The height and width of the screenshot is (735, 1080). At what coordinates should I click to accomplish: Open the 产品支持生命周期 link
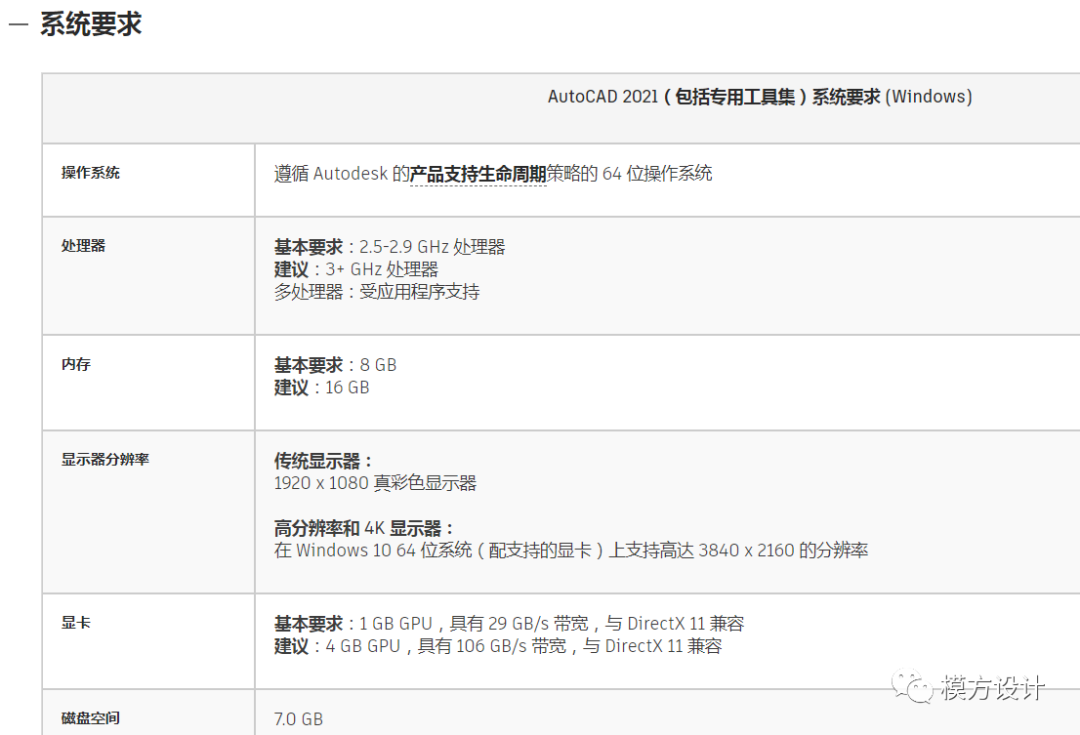coord(478,174)
